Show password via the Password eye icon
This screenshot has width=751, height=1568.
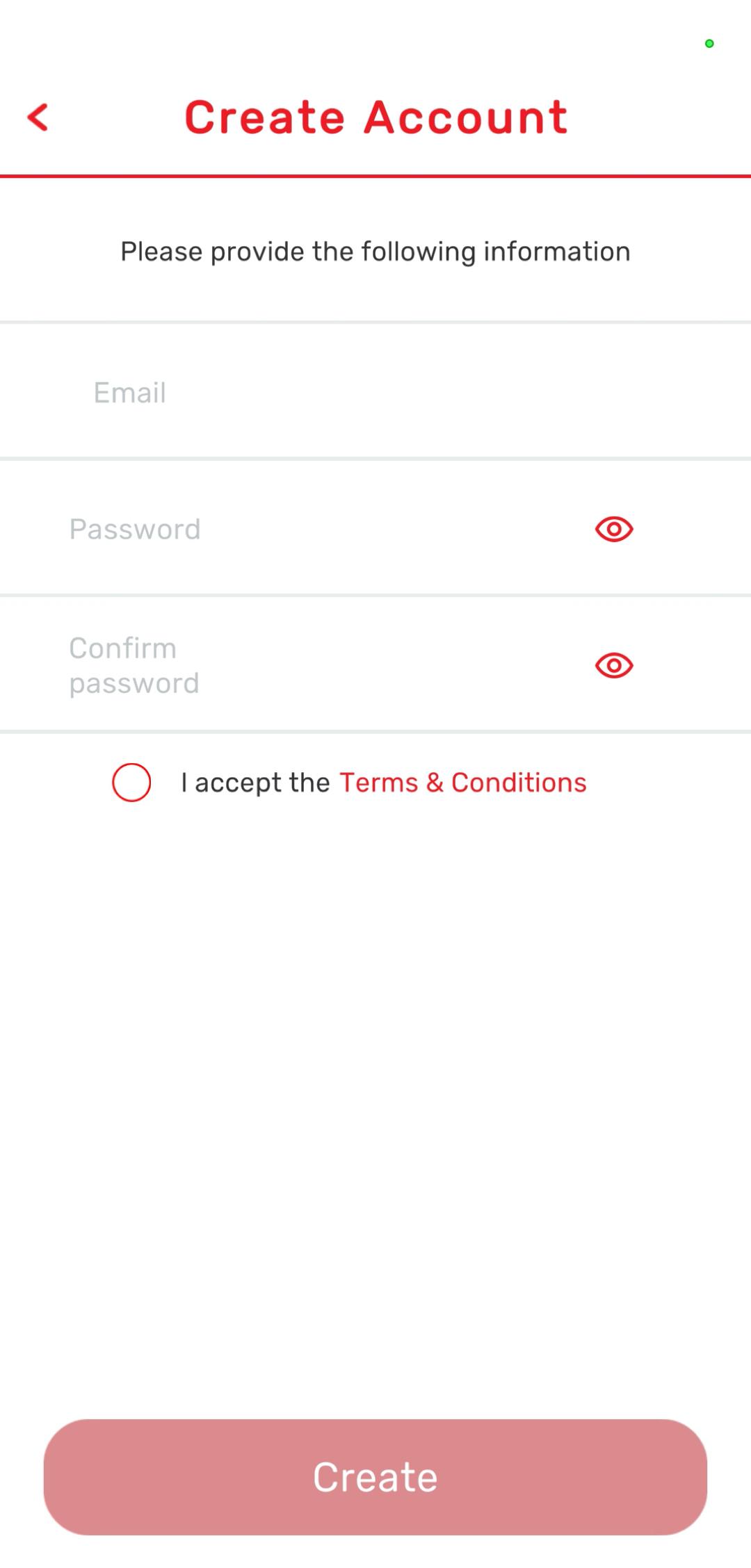coord(614,530)
